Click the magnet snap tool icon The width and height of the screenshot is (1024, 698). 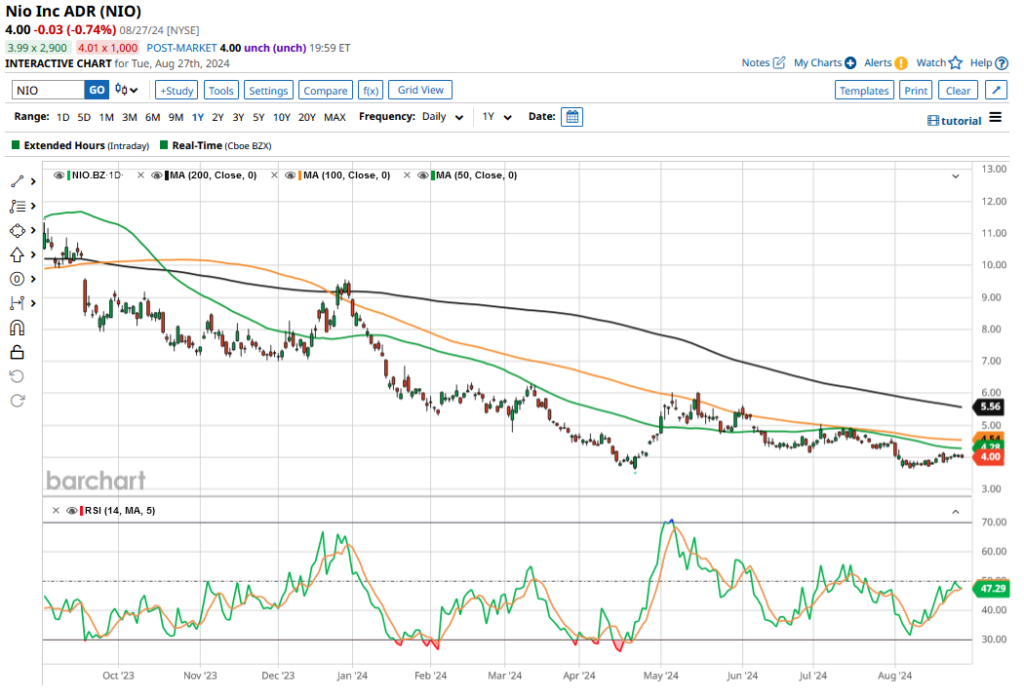click(x=17, y=327)
